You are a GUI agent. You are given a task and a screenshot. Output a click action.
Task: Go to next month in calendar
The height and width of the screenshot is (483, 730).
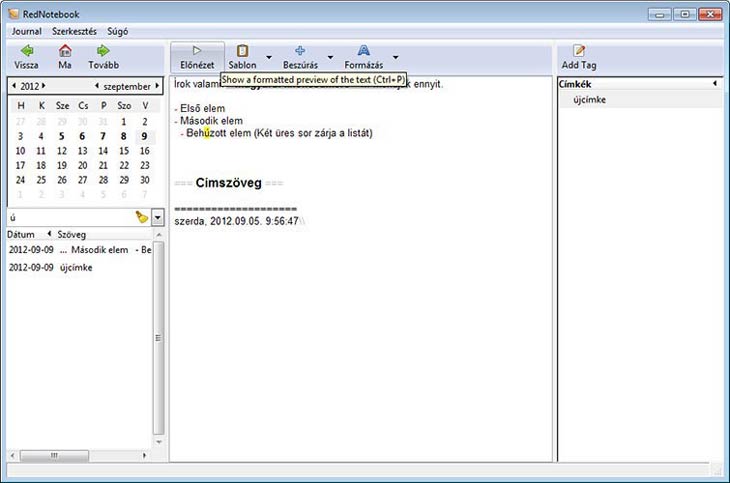pyautogui.click(x=157, y=86)
